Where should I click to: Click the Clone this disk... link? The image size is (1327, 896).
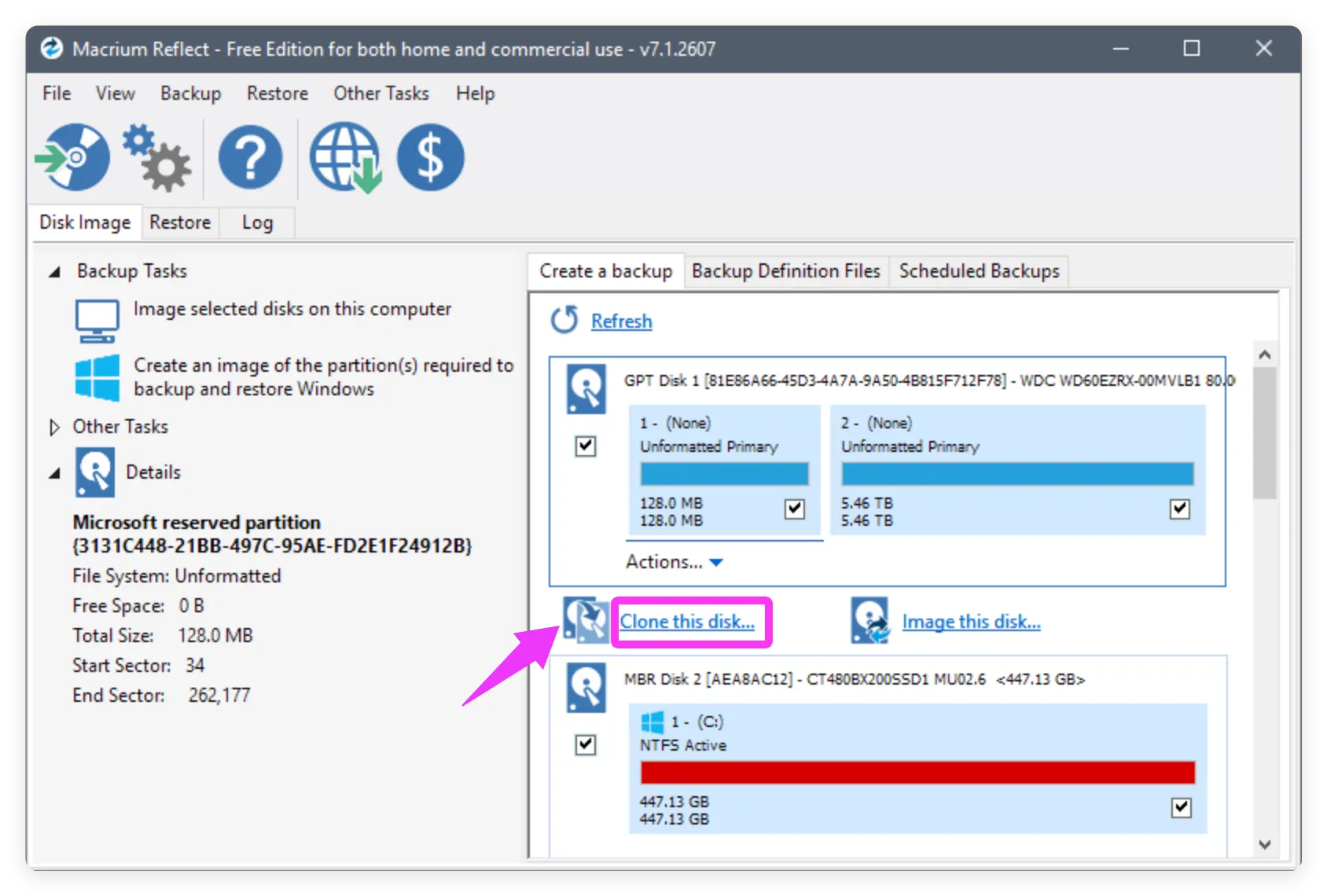(687, 622)
